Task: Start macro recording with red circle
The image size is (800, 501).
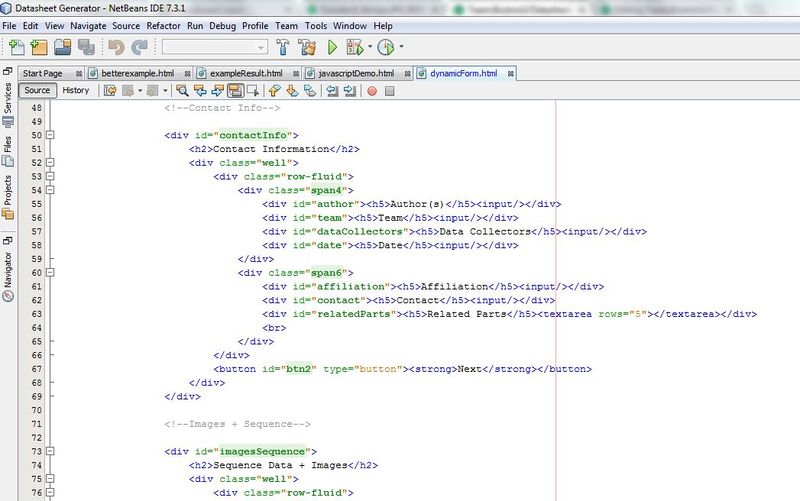Action: (371, 91)
